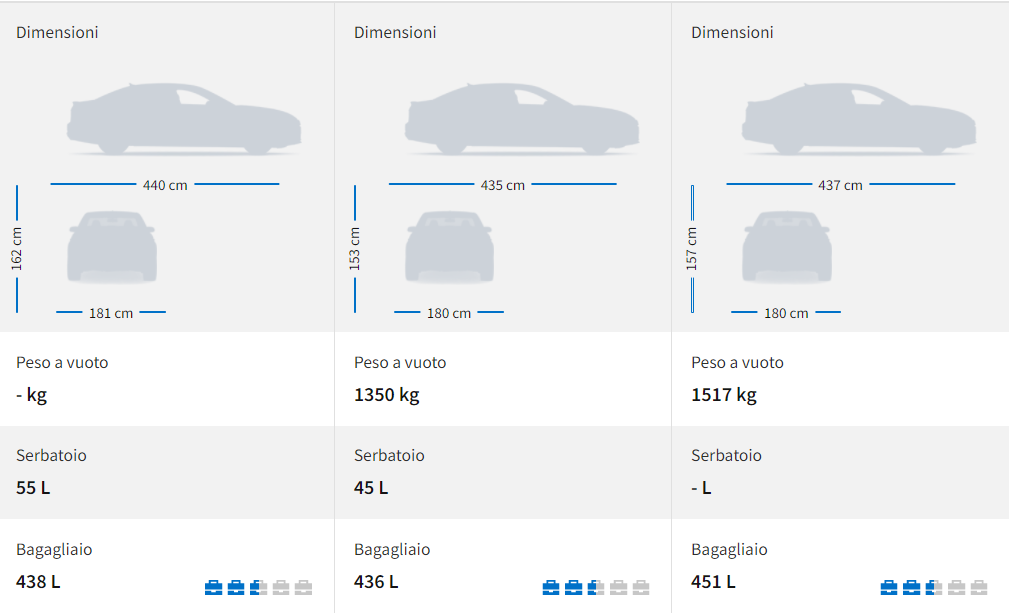The image size is (1009, 613).
Task: Click the 45 L Serbatoio value
Action: coord(371,488)
